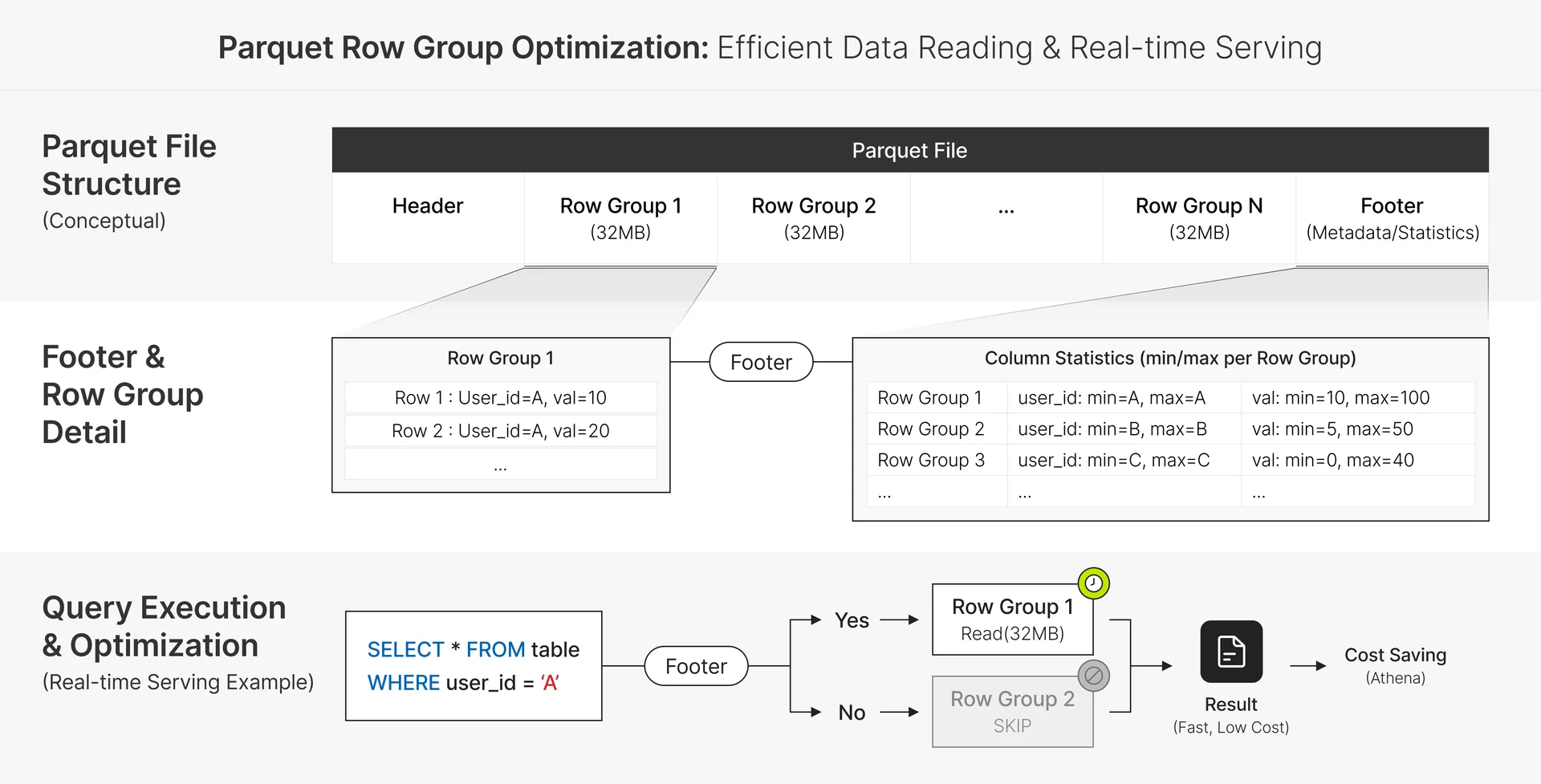Click the gray skip icon on Row Group 2
The image size is (1541, 784).
click(1093, 676)
